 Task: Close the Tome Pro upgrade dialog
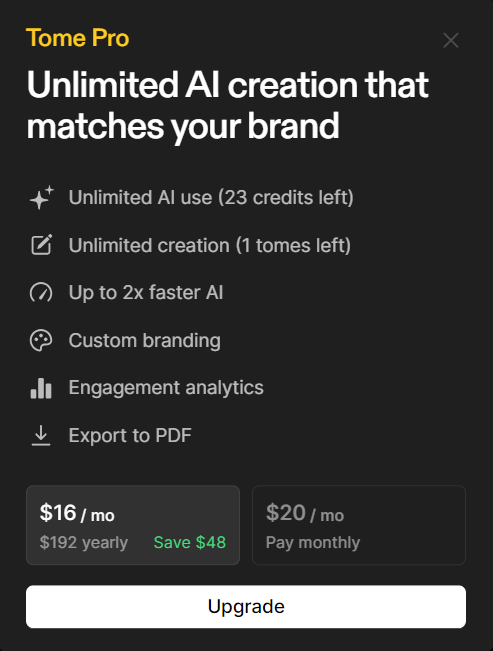click(x=451, y=40)
